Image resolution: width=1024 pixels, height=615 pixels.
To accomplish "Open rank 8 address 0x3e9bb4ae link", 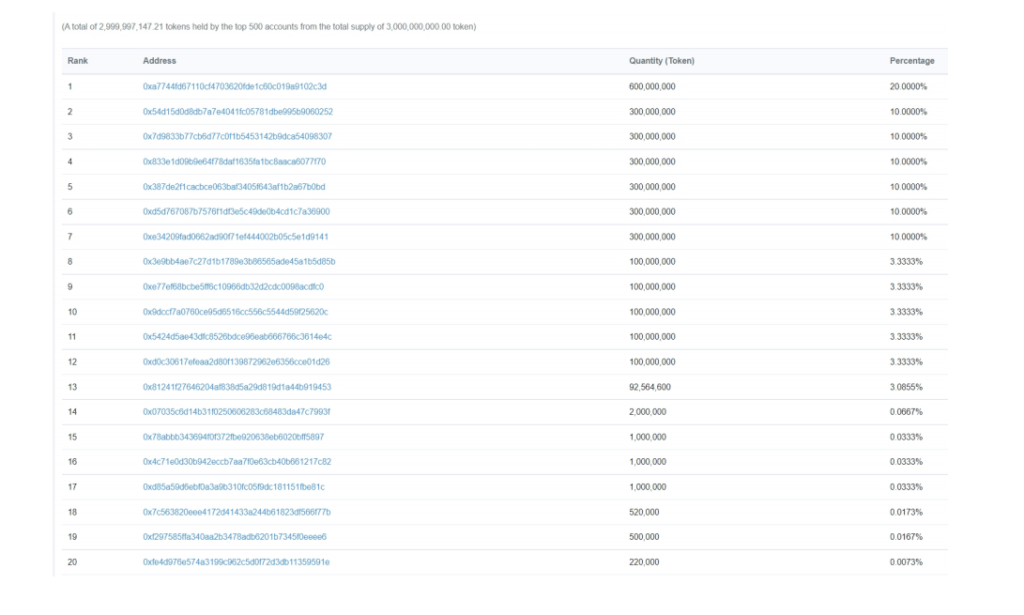I will [239, 261].
